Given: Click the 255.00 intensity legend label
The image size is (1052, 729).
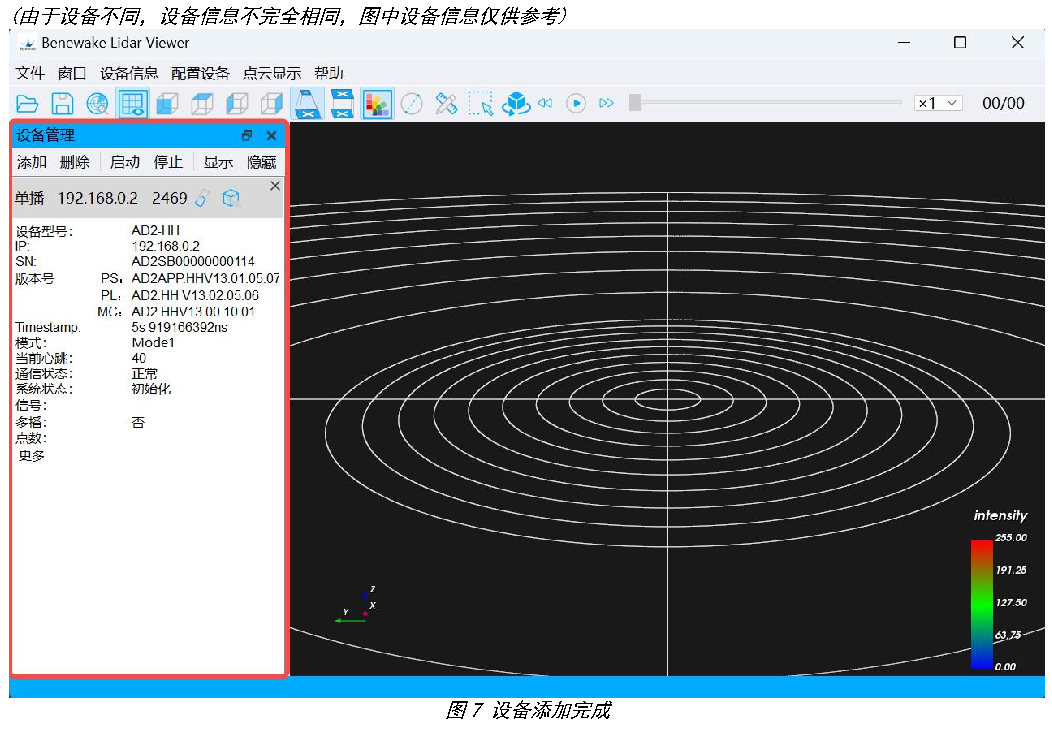Looking at the screenshot, I should 1010,538.
